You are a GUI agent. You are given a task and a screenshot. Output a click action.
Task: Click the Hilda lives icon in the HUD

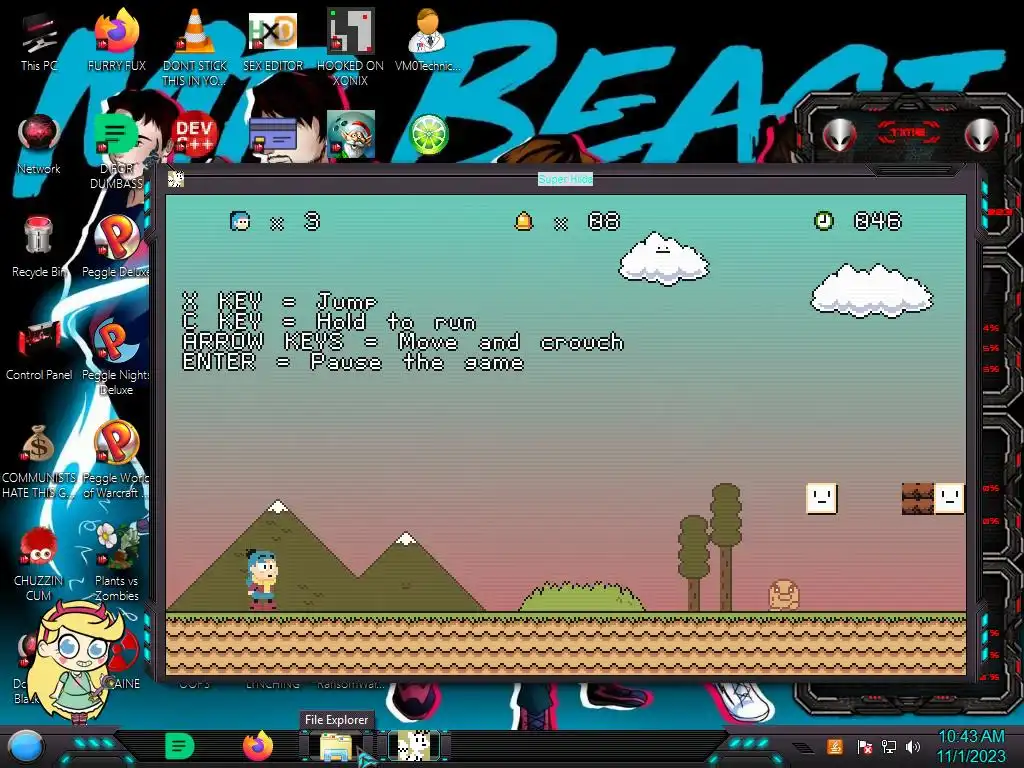point(240,221)
